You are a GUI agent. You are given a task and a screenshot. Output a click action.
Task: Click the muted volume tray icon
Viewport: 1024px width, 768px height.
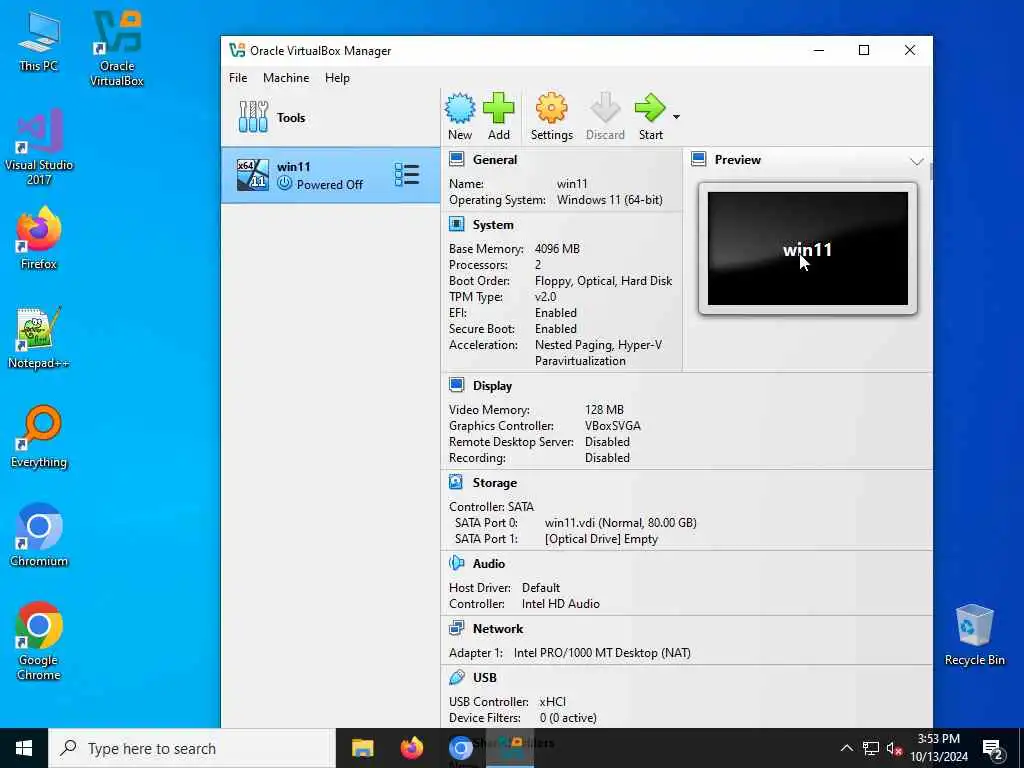(x=894, y=748)
